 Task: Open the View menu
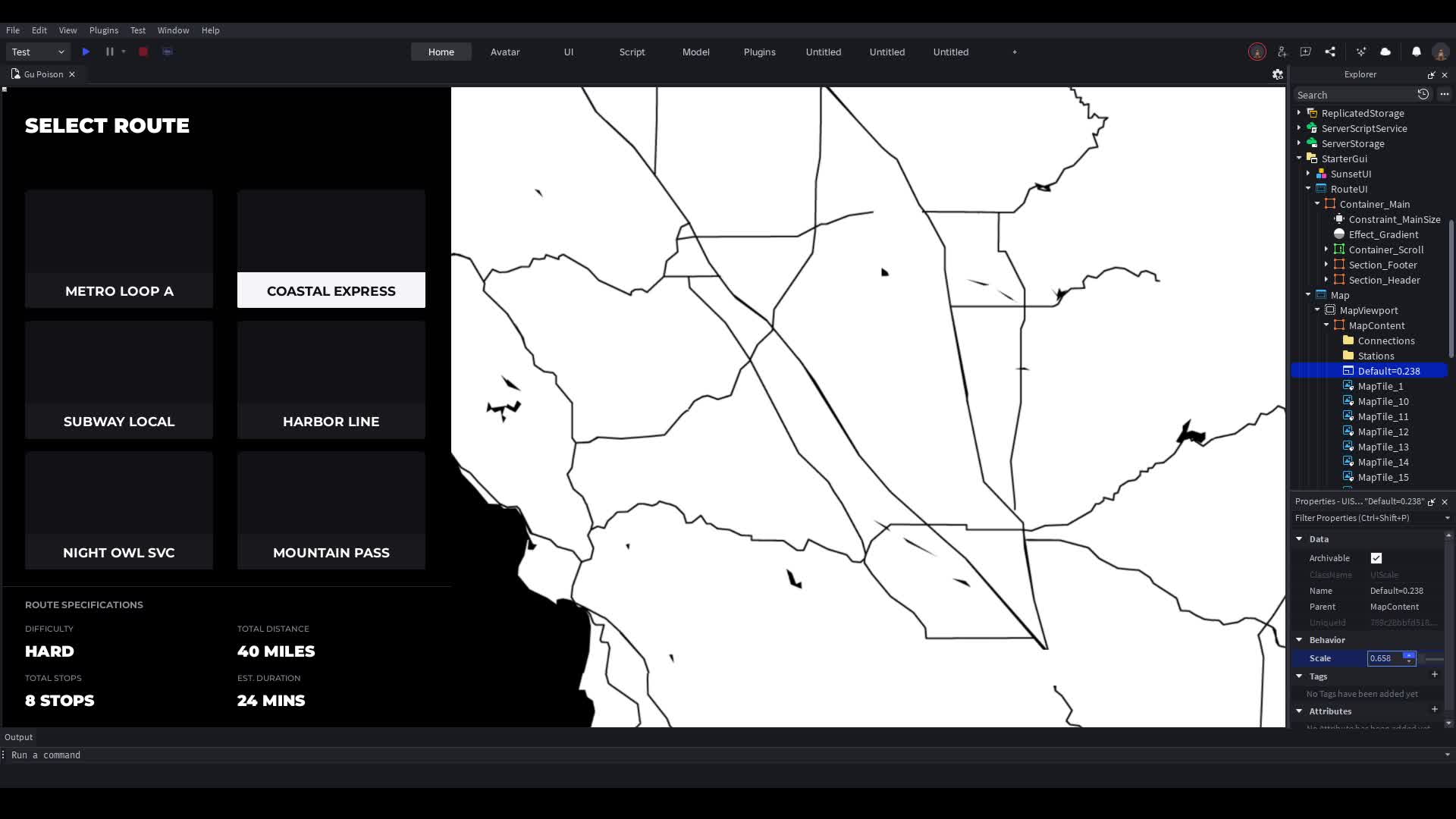67,30
